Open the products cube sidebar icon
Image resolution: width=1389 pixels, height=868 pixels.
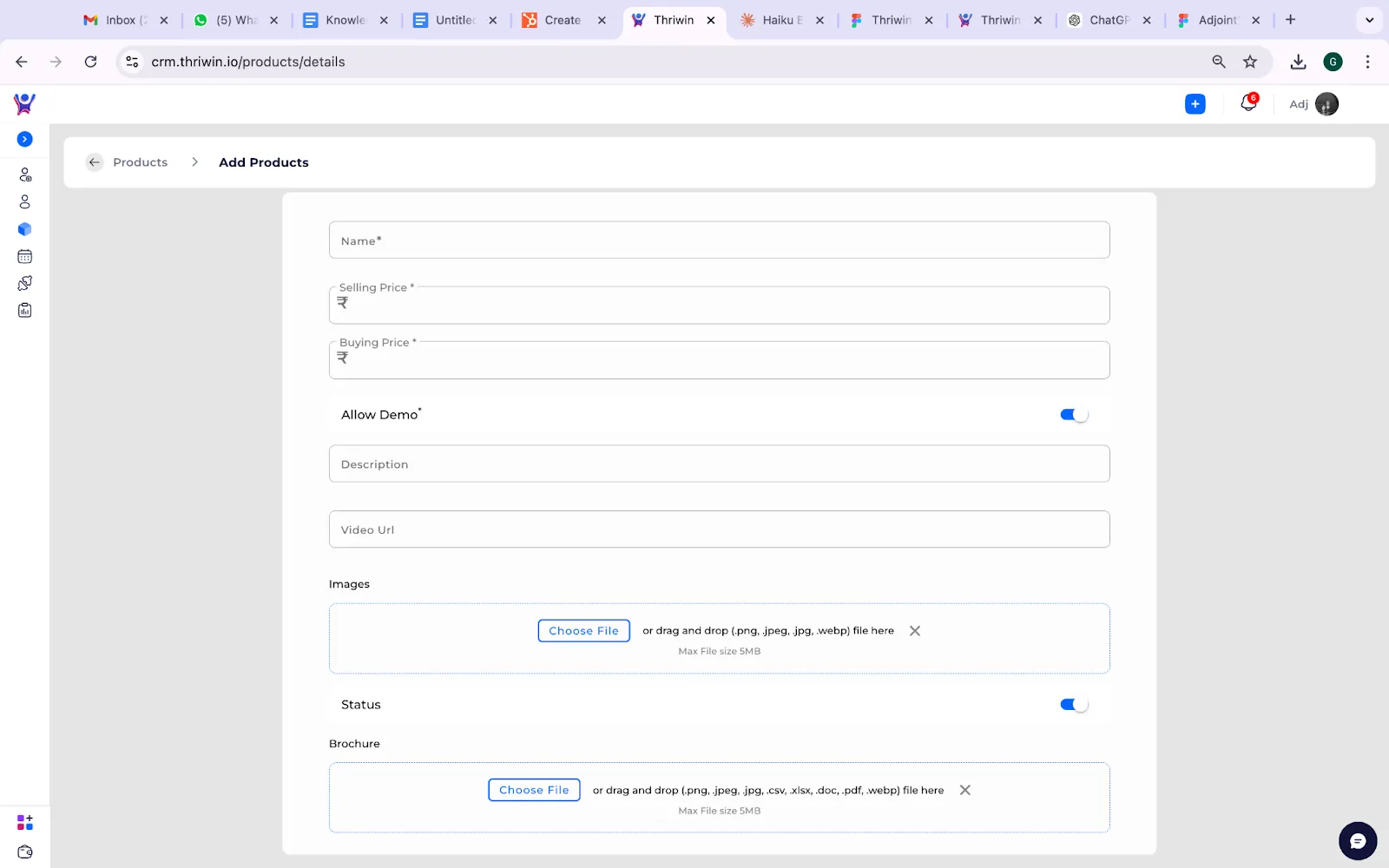[25, 229]
